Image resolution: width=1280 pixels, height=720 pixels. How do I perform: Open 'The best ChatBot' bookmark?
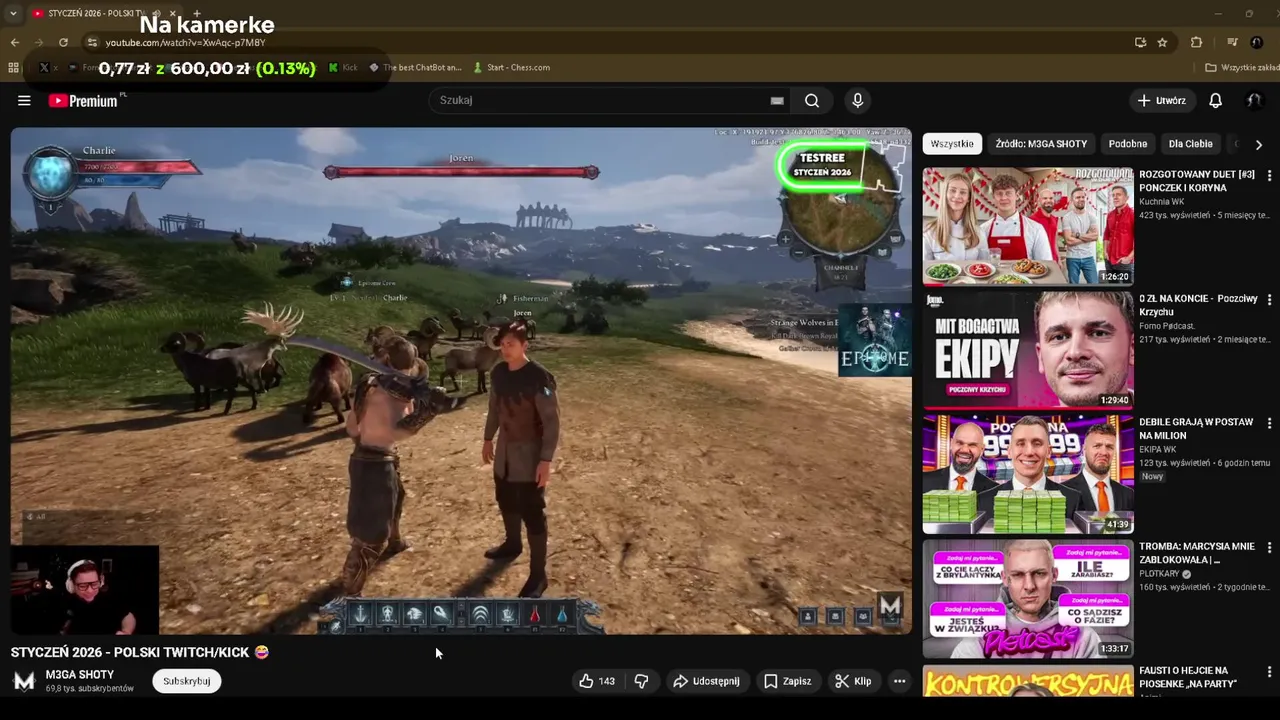tap(416, 67)
